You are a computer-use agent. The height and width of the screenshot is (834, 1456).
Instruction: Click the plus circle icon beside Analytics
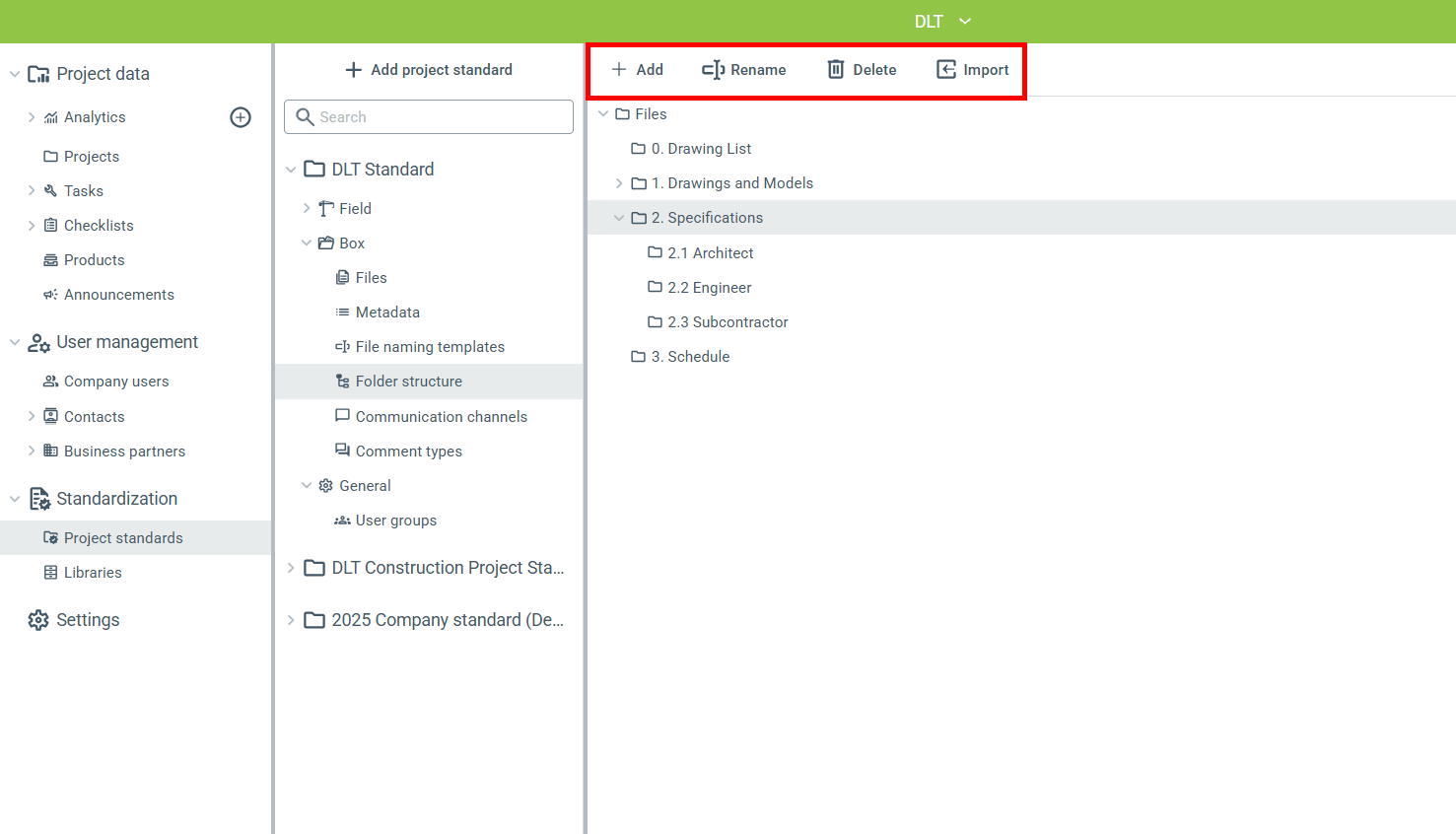(241, 117)
